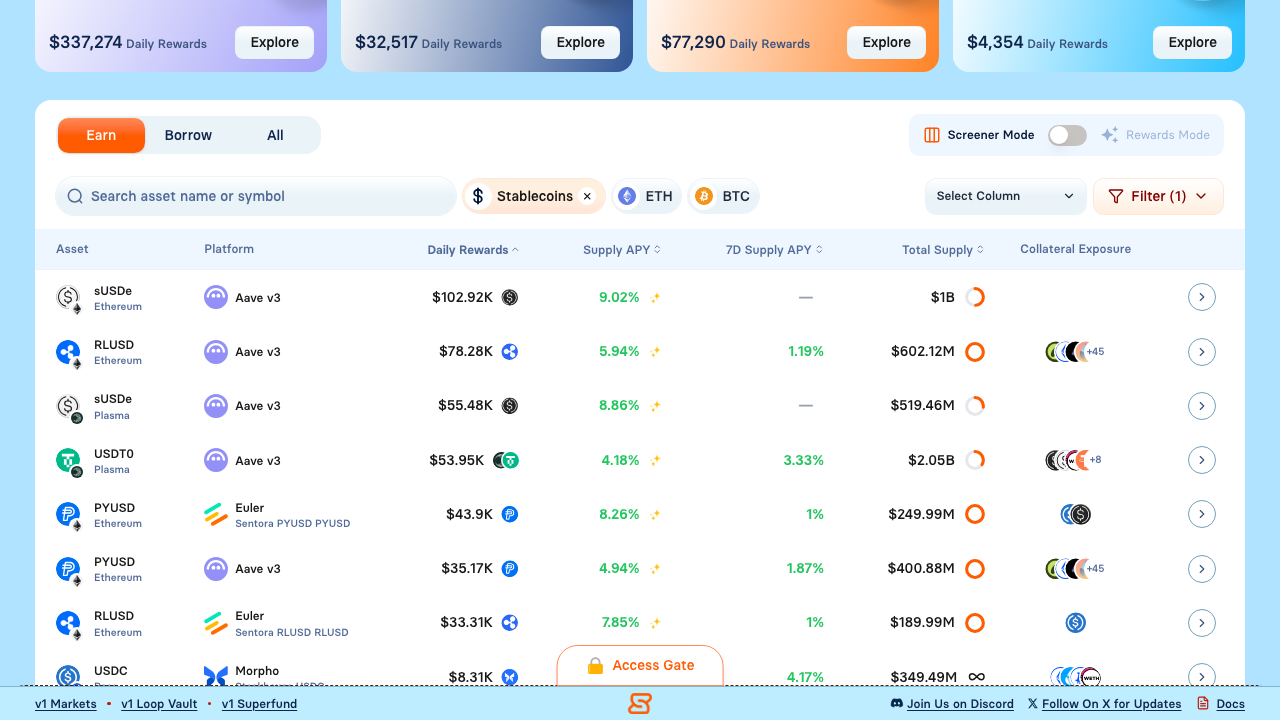Open the Select Column dropdown
This screenshot has height=720, width=1280.
click(x=1005, y=196)
